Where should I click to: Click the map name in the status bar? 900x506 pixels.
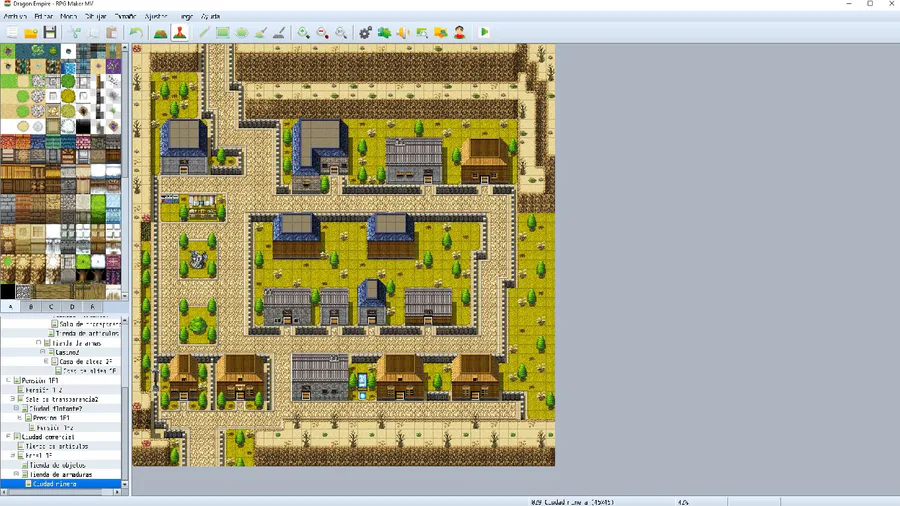click(572, 502)
